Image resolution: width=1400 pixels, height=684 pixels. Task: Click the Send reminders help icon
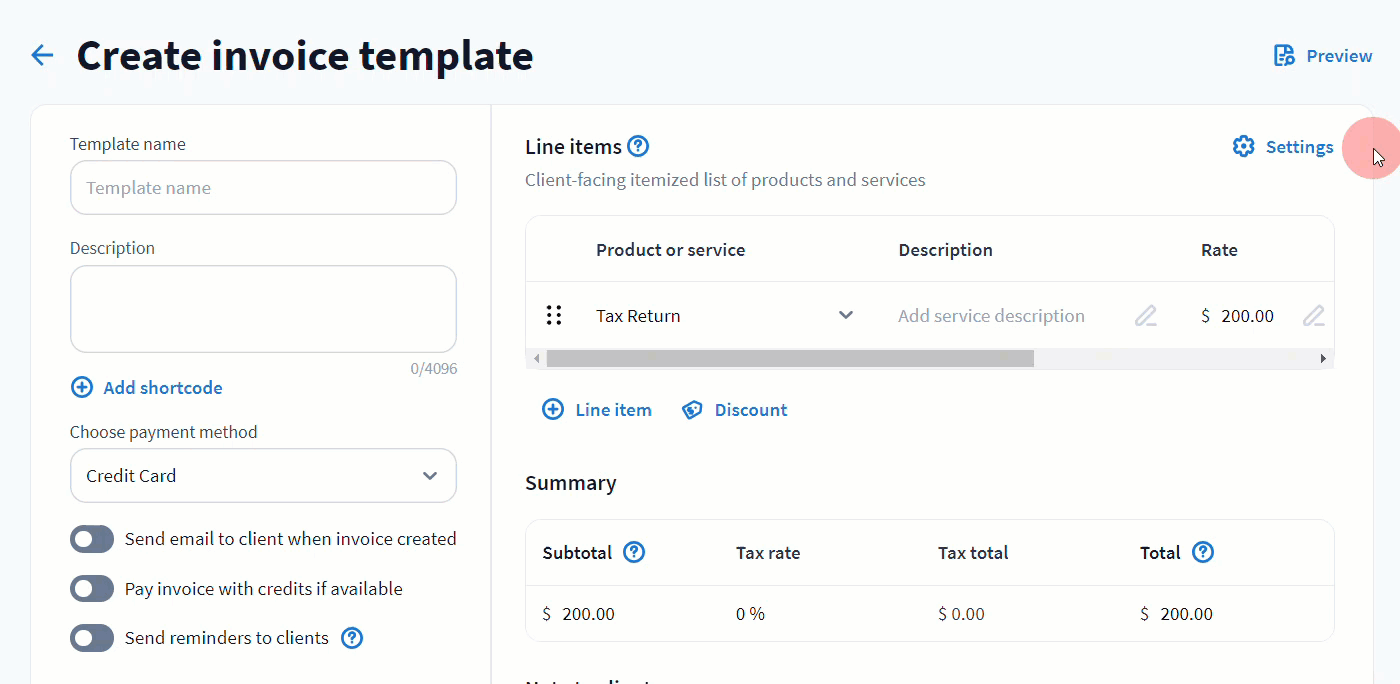pos(352,638)
